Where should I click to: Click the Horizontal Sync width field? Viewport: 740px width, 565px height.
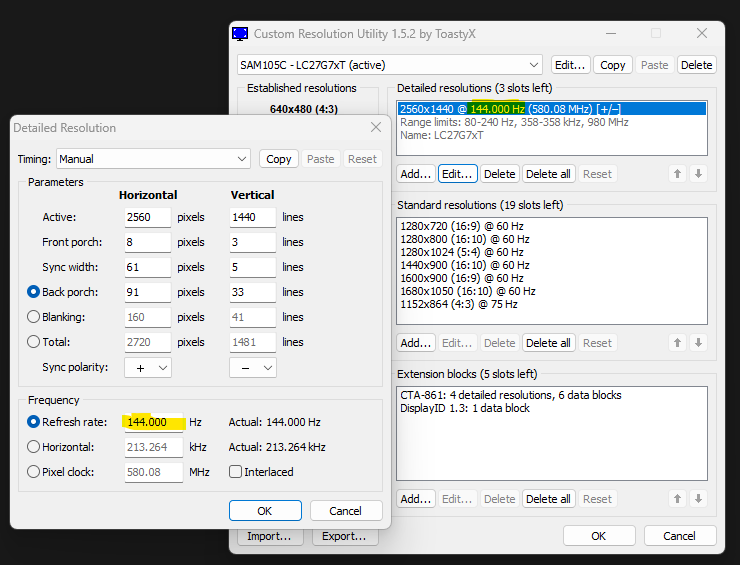(x=148, y=267)
